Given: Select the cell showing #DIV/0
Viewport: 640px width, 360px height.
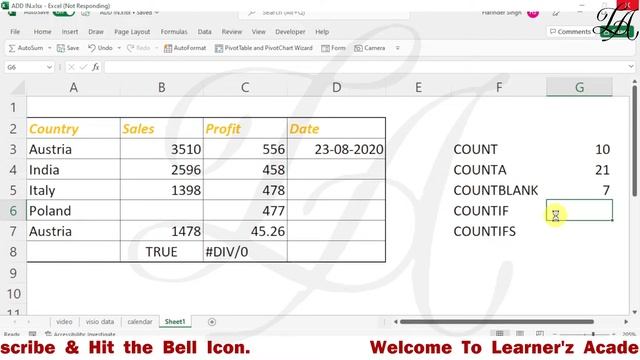Looking at the screenshot, I should tap(245, 251).
